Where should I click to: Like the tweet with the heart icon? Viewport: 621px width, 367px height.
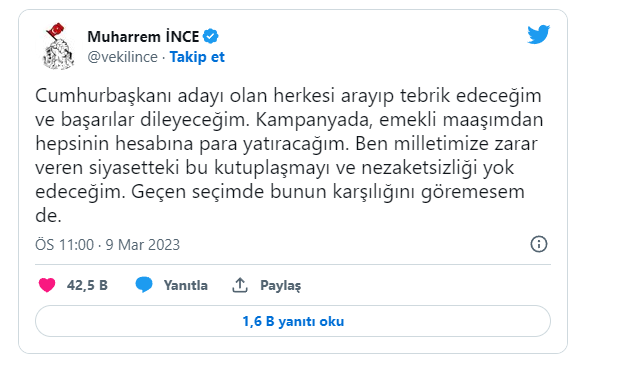47,285
